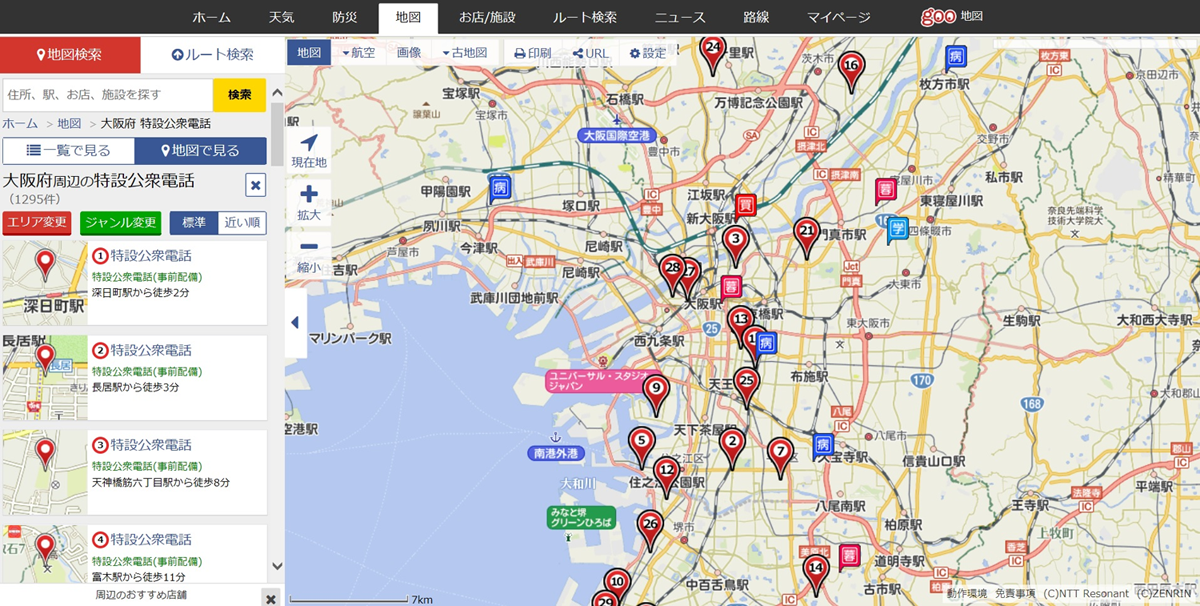Click map pin number 16
The height and width of the screenshot is (606, 1200).
[851, 68]
